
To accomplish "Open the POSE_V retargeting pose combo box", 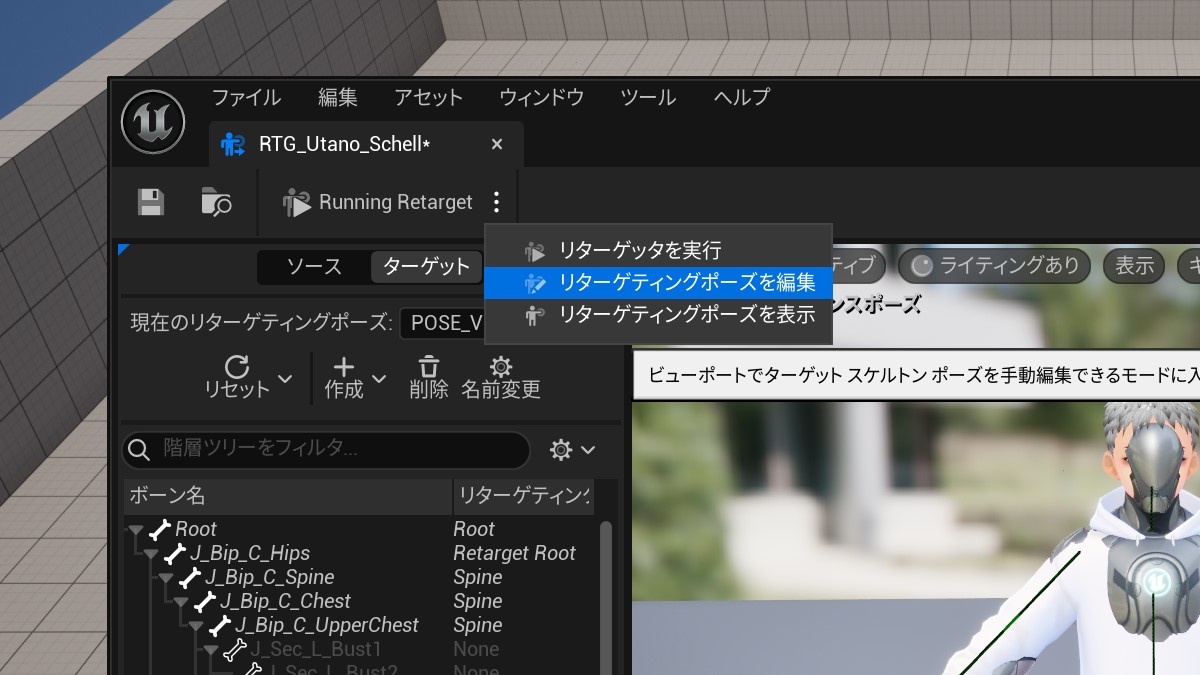I will point(442,323).
